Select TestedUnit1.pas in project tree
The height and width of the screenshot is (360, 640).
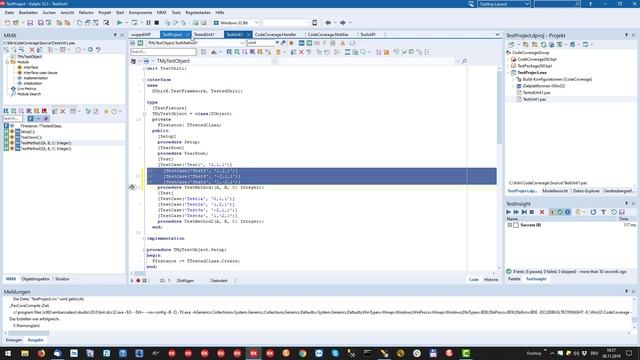[536, 93]
